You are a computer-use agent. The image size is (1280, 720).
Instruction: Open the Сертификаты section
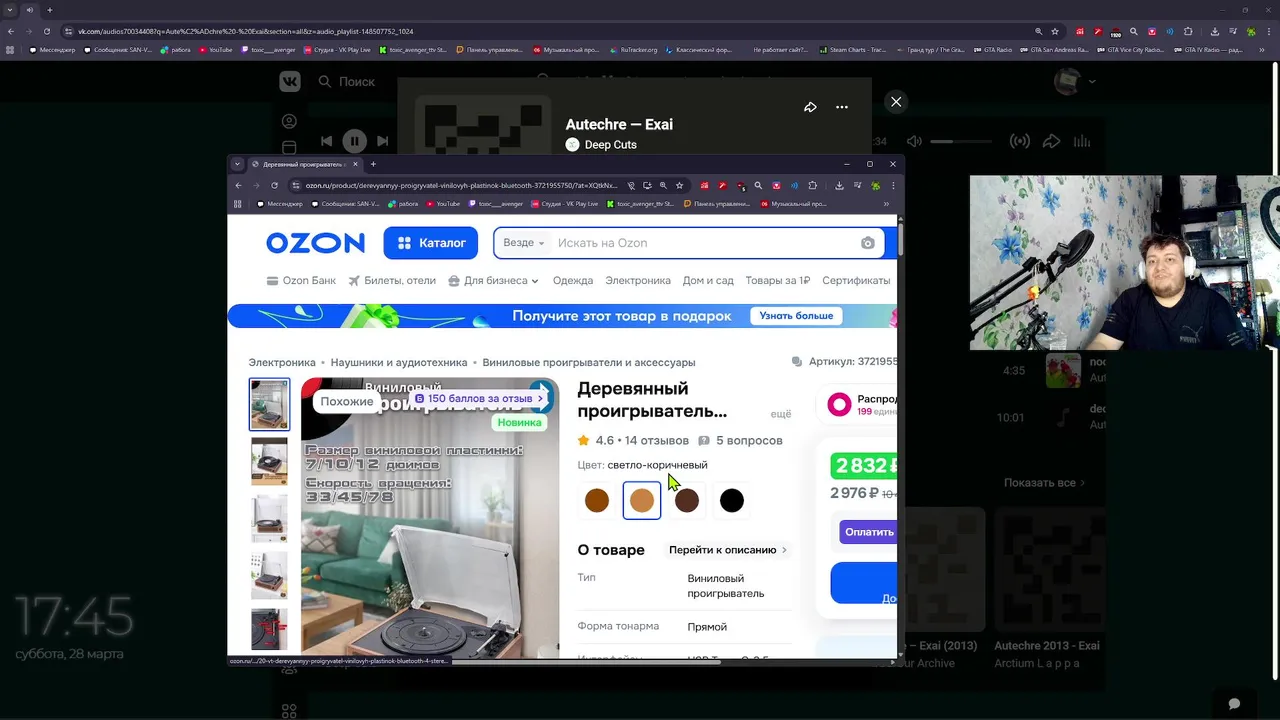[856, 281]
